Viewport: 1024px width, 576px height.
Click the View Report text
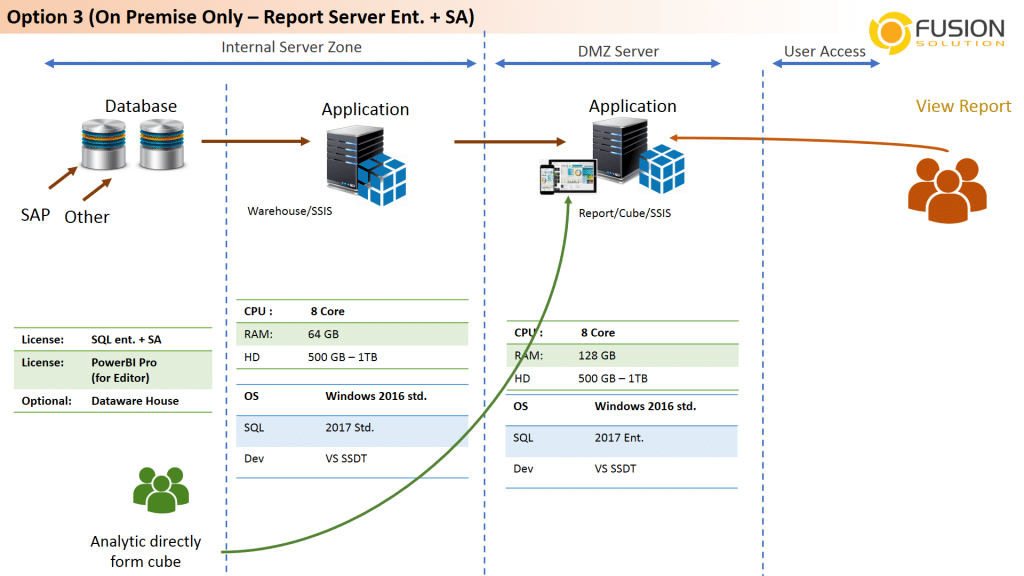[963, 106]
